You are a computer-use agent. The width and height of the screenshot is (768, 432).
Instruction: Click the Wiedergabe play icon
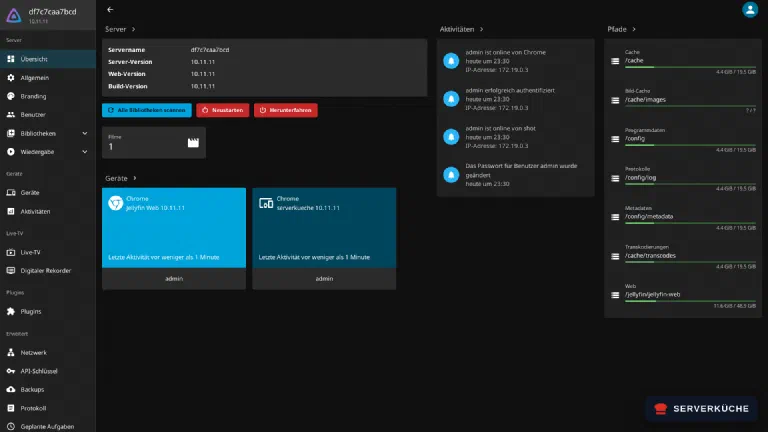11,152
